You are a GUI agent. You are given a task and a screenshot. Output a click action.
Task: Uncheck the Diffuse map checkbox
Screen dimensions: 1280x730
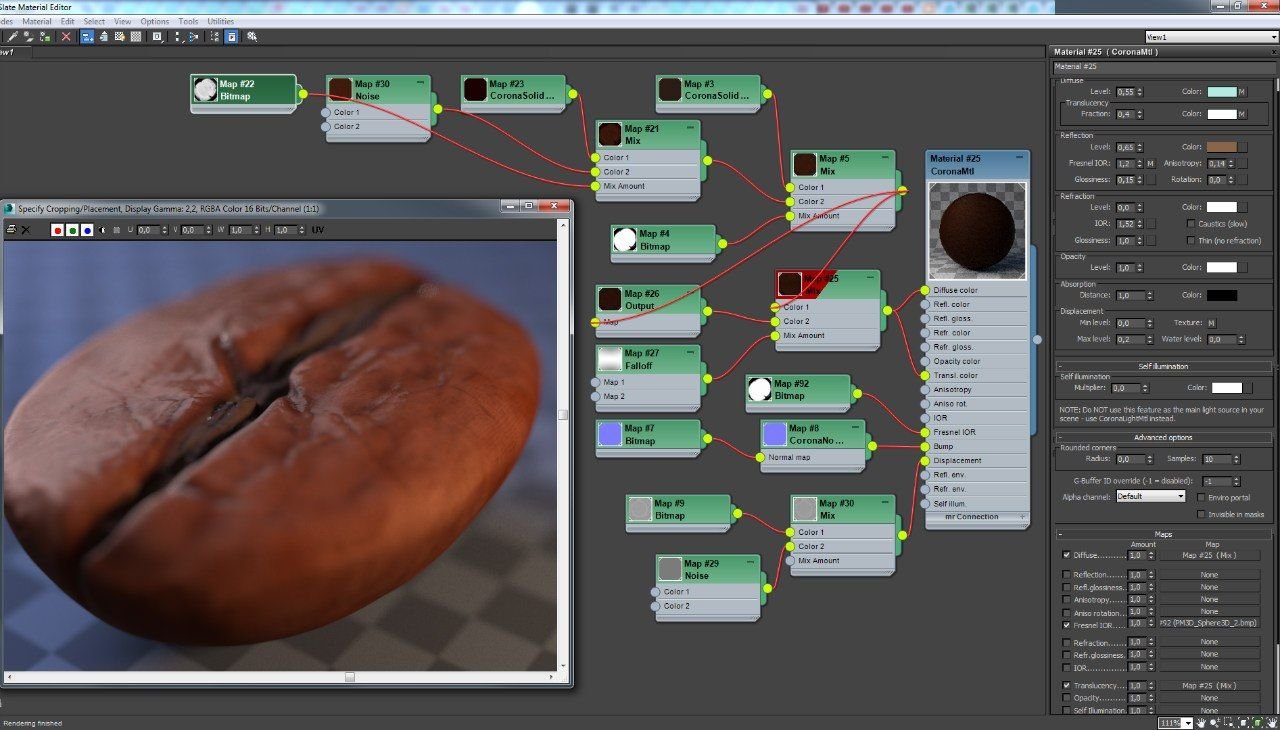pyautogui.click(x=1066, y=555)
